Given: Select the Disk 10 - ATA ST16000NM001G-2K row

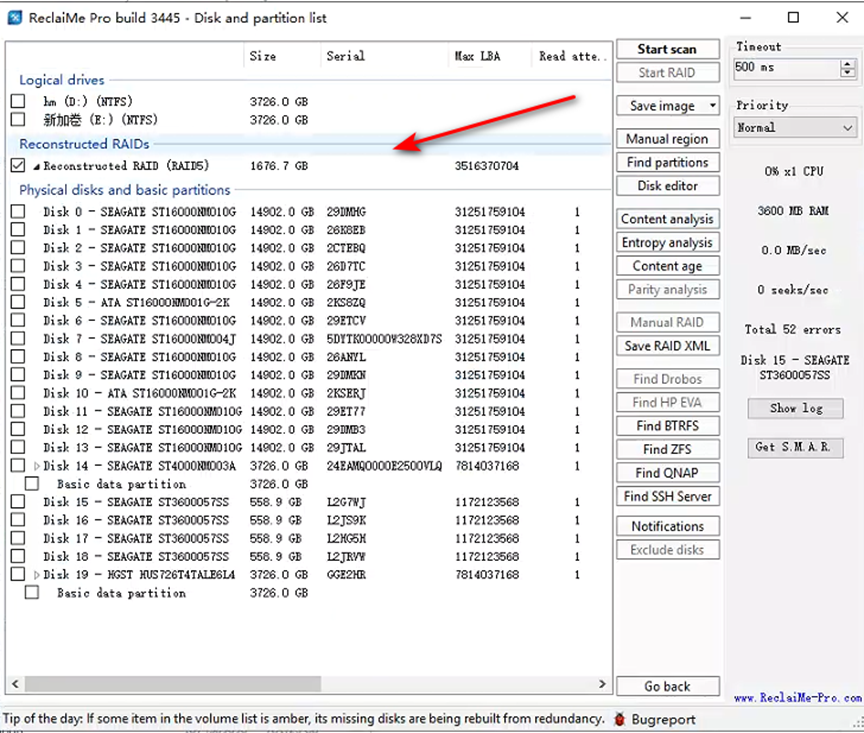Looking at the screenshot, I should (309, 393).
